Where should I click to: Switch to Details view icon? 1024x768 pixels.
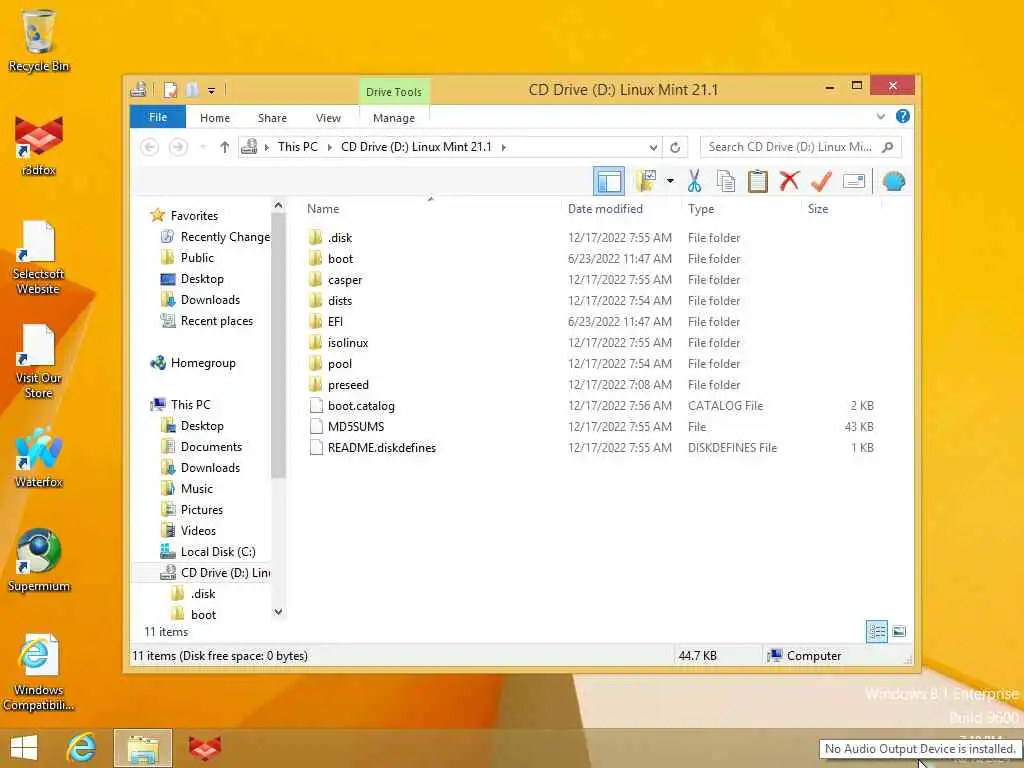876,632
